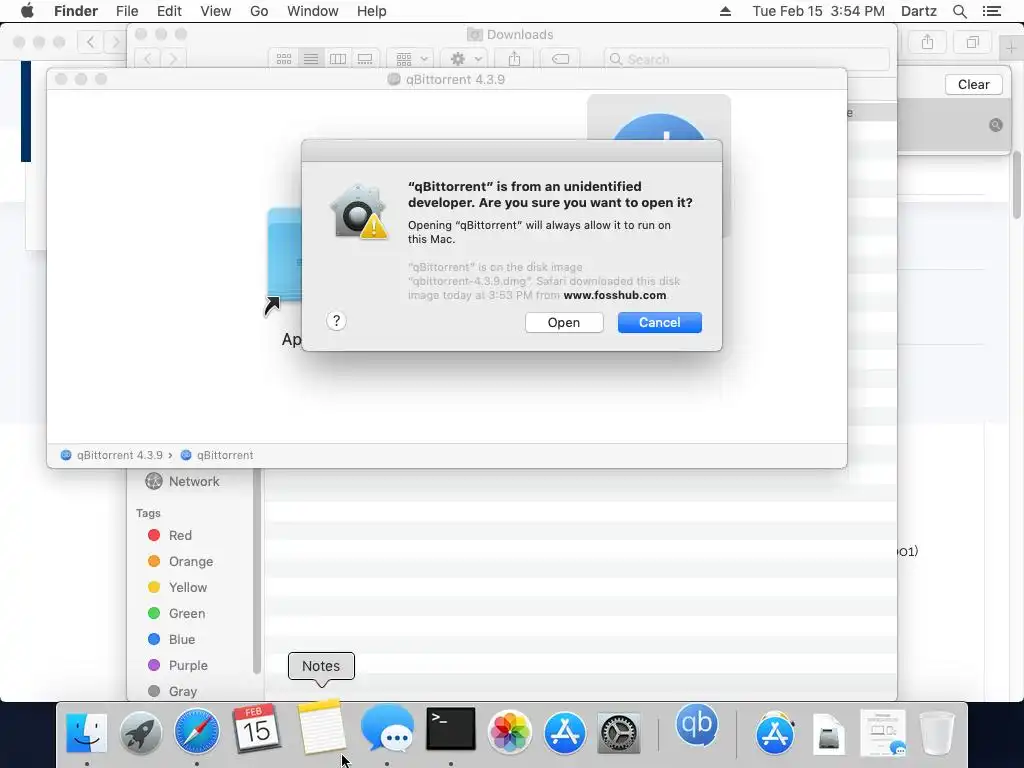Open Messages from the Dock
Image resolution: width=1024 pixels, height=768 pixels.
click(387, 729)
